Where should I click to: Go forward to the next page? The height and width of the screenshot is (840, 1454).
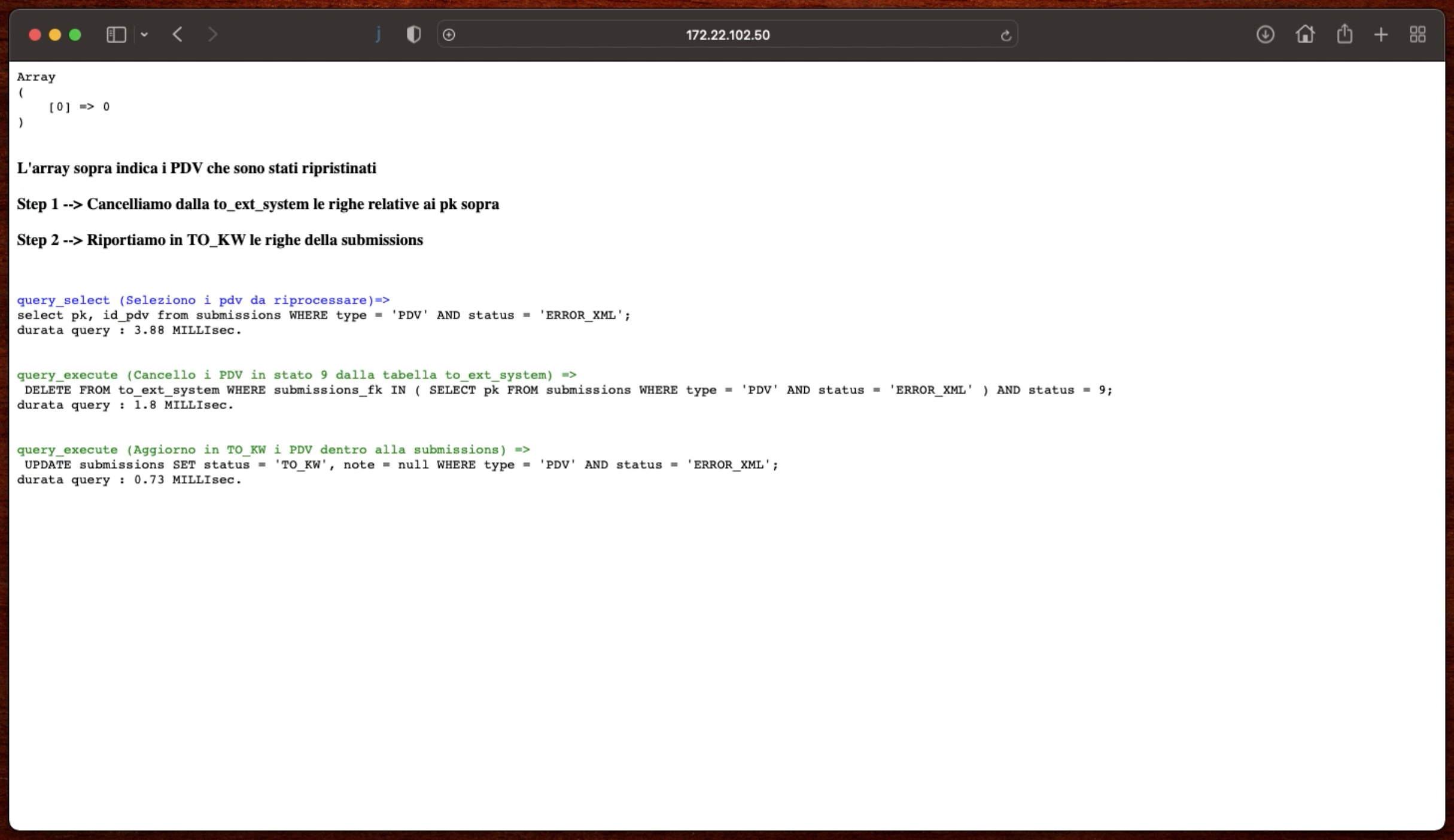pos(212,35)
